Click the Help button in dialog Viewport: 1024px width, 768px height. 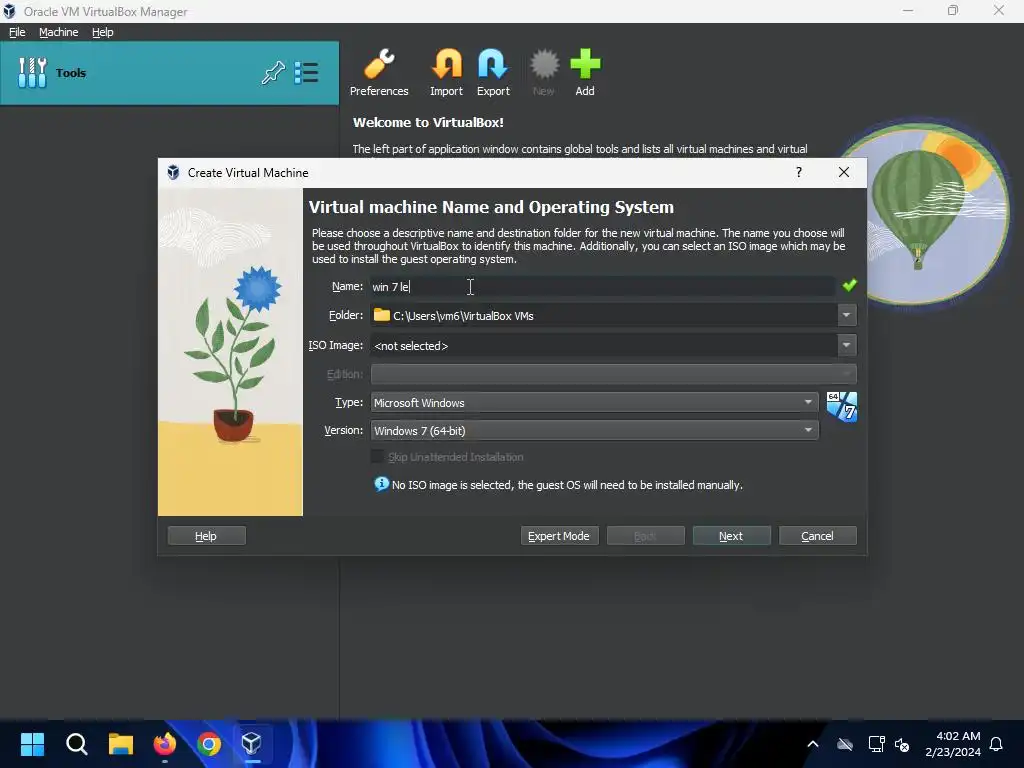click(206, 536)
